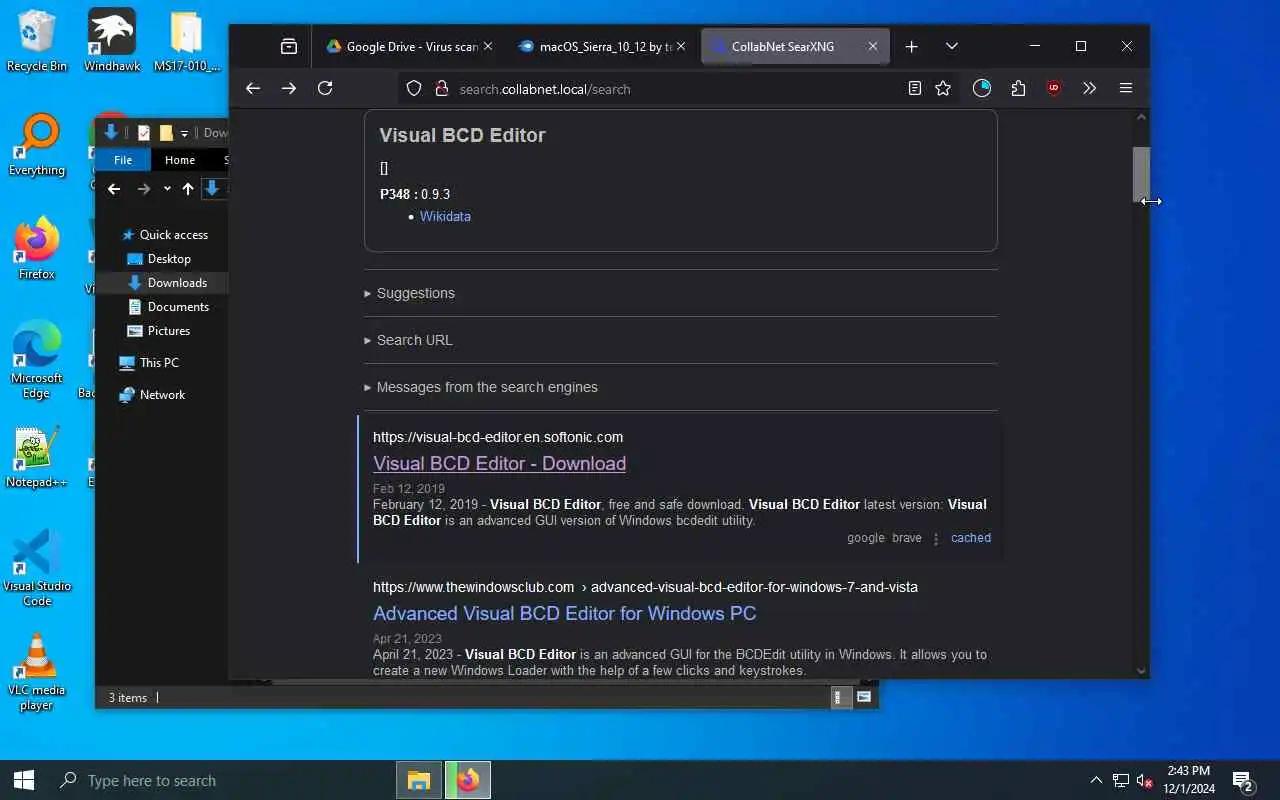Open File Explorer from the taskbar
The width and height of the screenshot is (1280, 800).
tap(419, 780)
